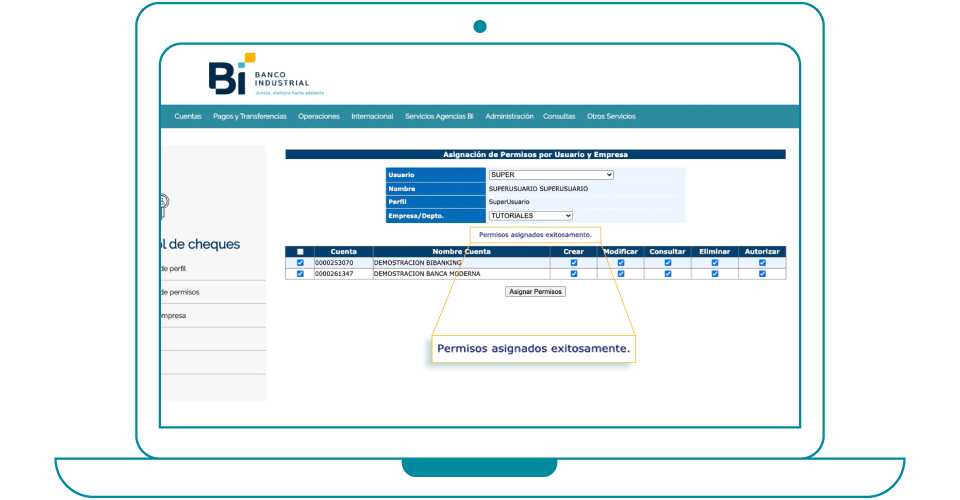The height and width of the screenshot is (500, 960).
Task: Toggle Consultar permission for DEMOSTRACION BIBANKING
Action: click(668, 263)
